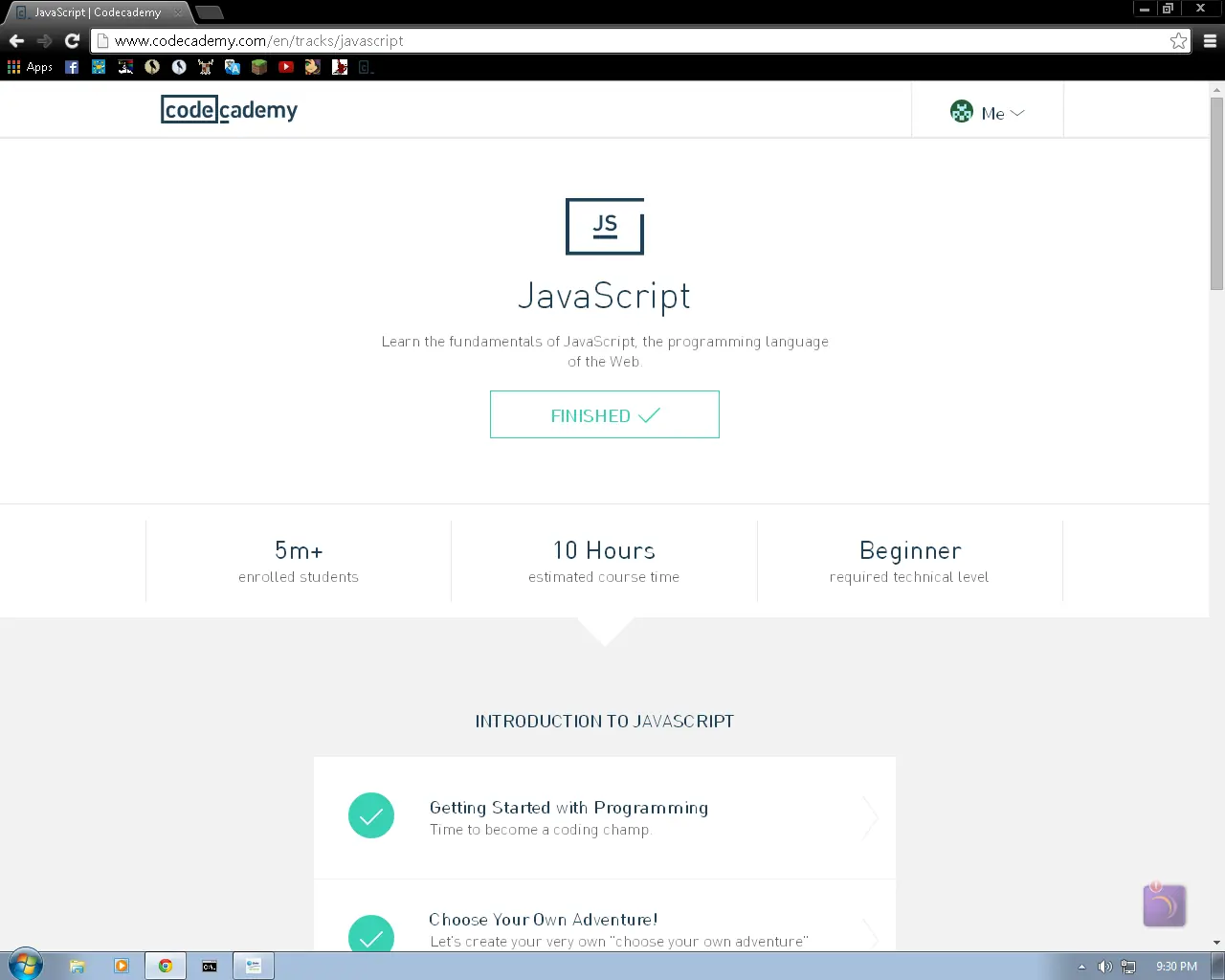Click the green checkmark for Choose Your Own Adventure
This screenshot has height=980, width=1225.
[371, 933]
